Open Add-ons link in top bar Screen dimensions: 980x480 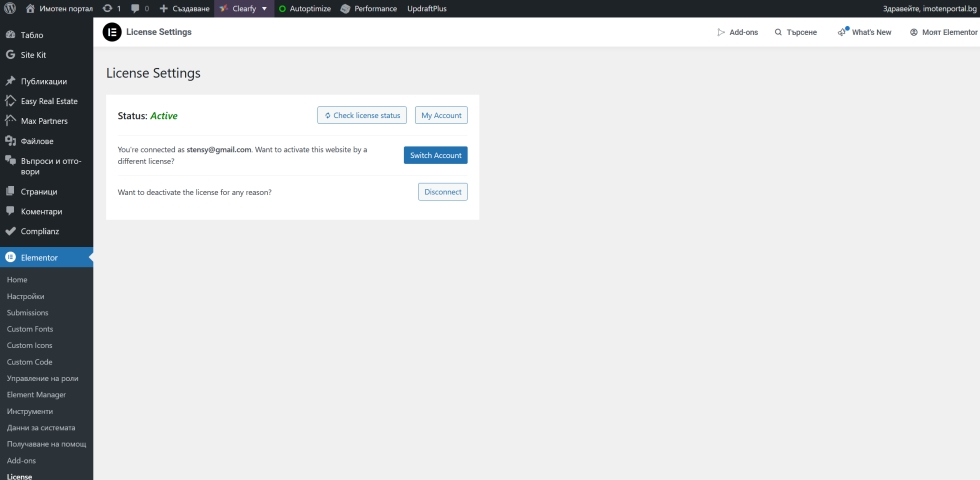(x=738, y=32)
